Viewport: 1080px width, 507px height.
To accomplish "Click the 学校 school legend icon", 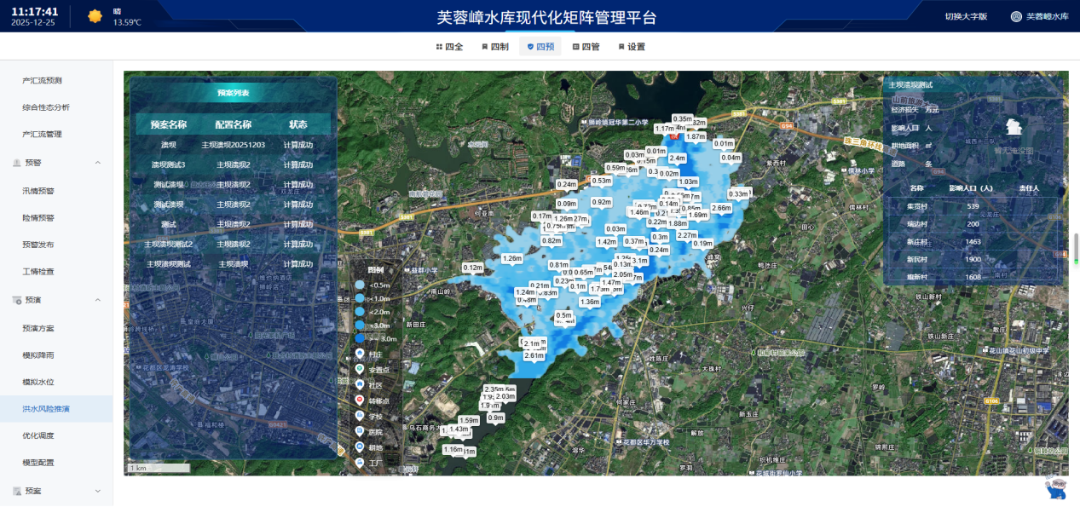I will click(360, 415).
